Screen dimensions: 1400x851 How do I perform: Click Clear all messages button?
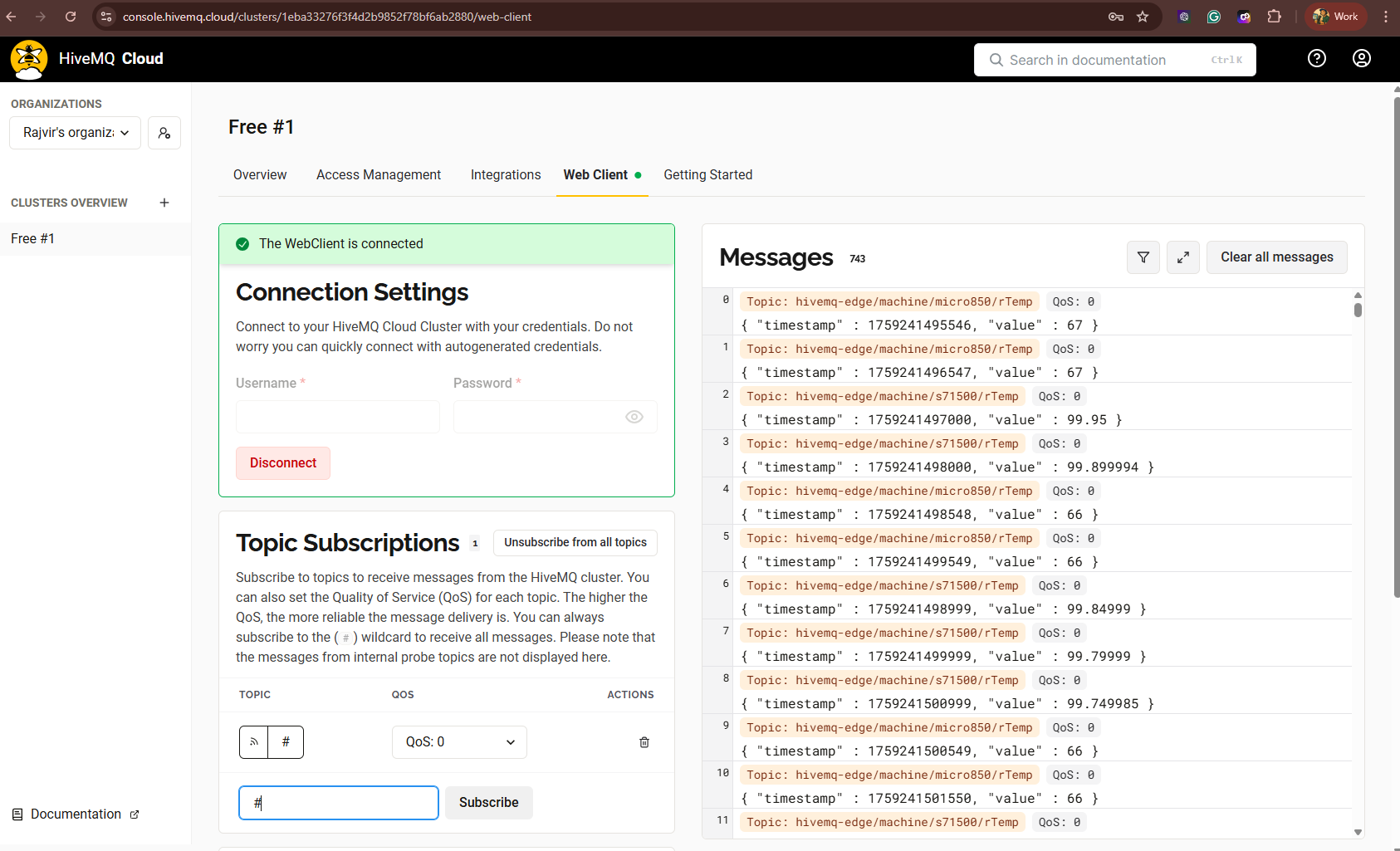click(x=1276, y=257)
